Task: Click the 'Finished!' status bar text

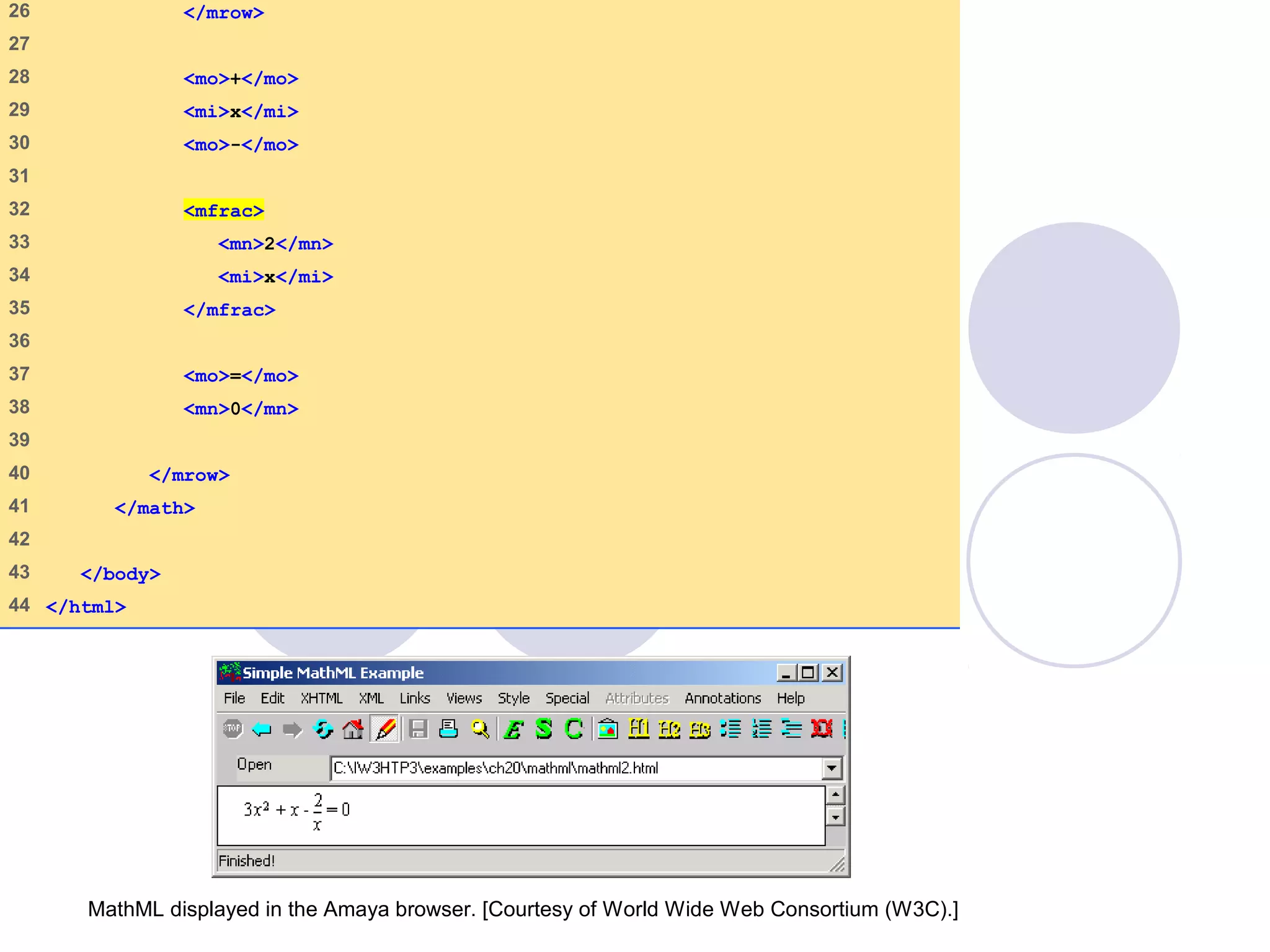Action: click(247, 861)
